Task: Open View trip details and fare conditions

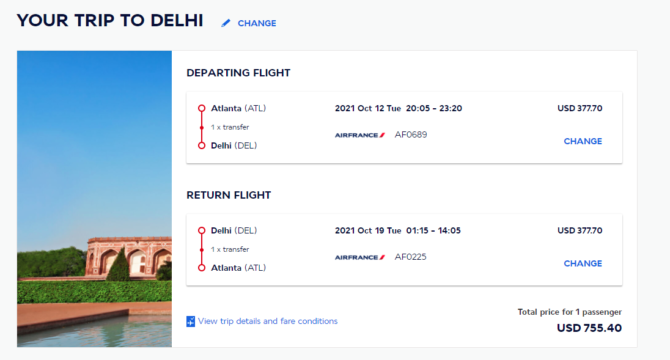Action: pyautogui.click(x=267, y=321)
